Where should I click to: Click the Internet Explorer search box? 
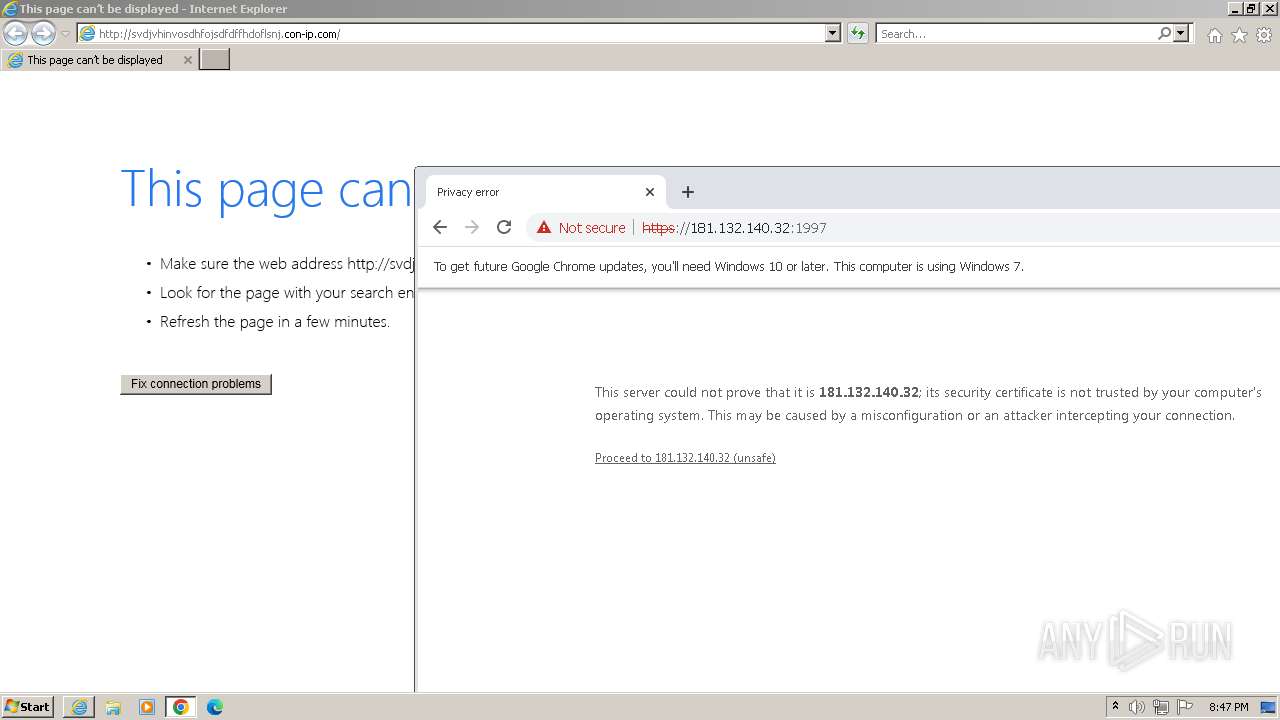tap(1016, 34)
